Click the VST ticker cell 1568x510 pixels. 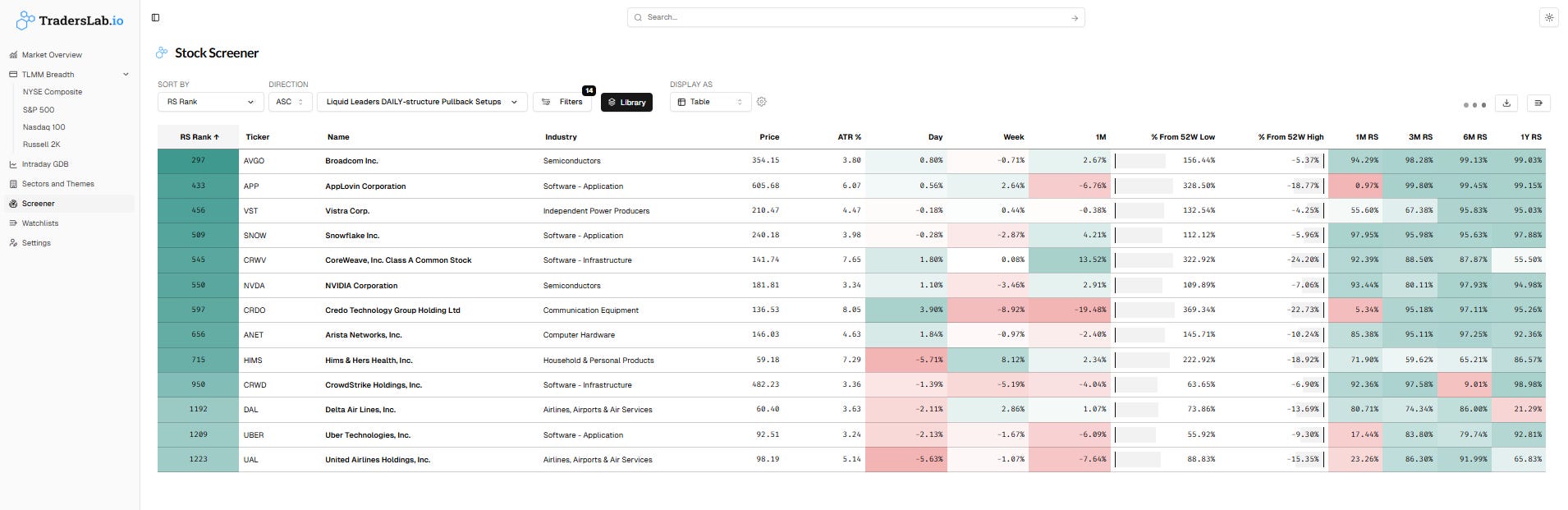250,211
